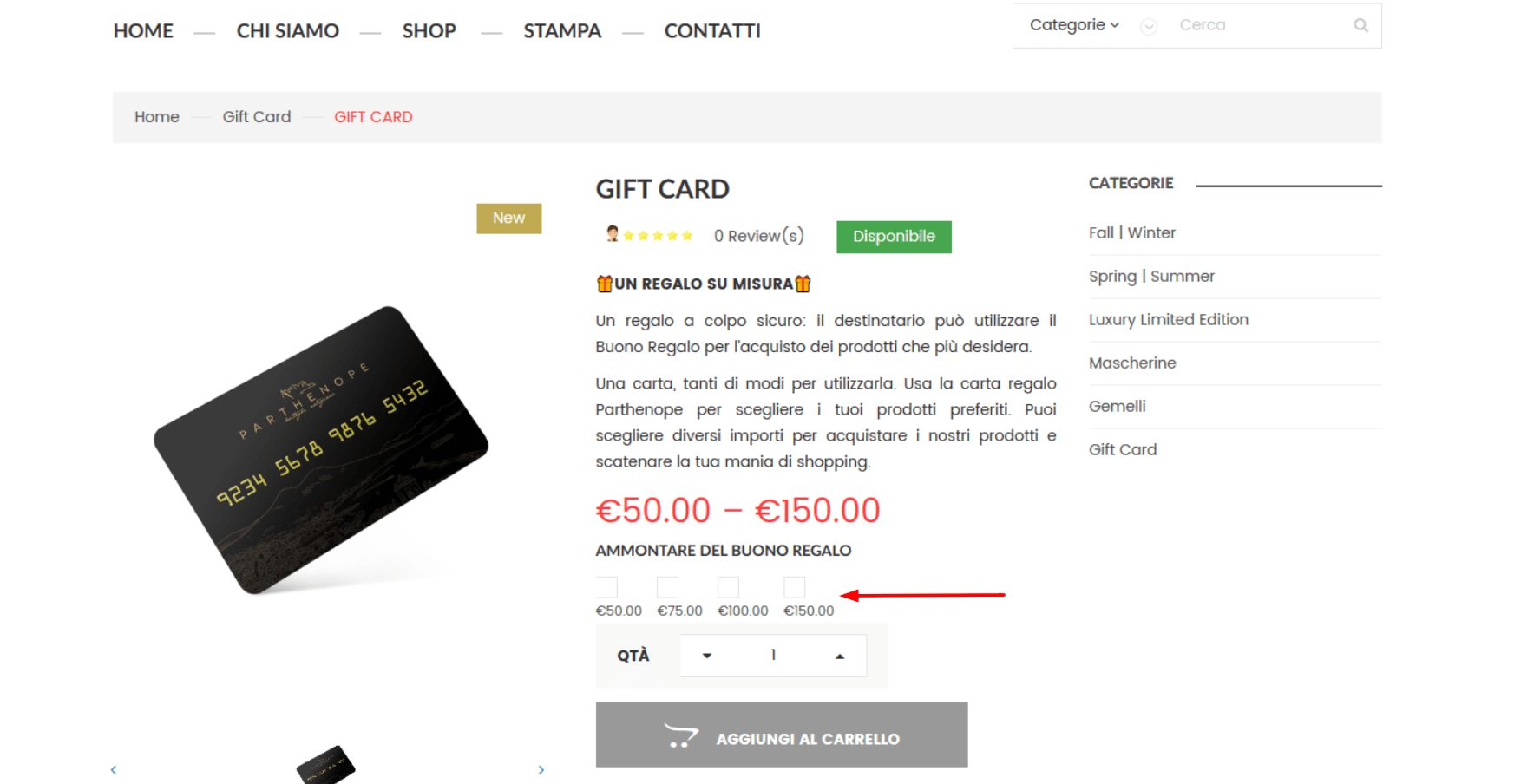Select the €50.00 gift amount option
1534x784 pixels.
(607, 587)
